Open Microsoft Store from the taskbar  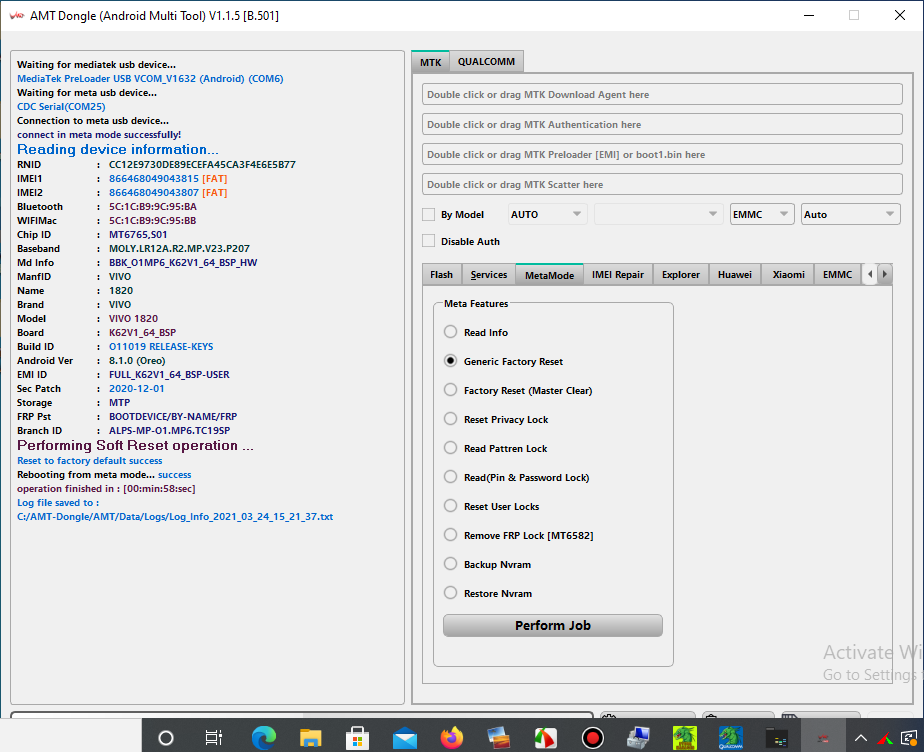(x=357, y=737)
